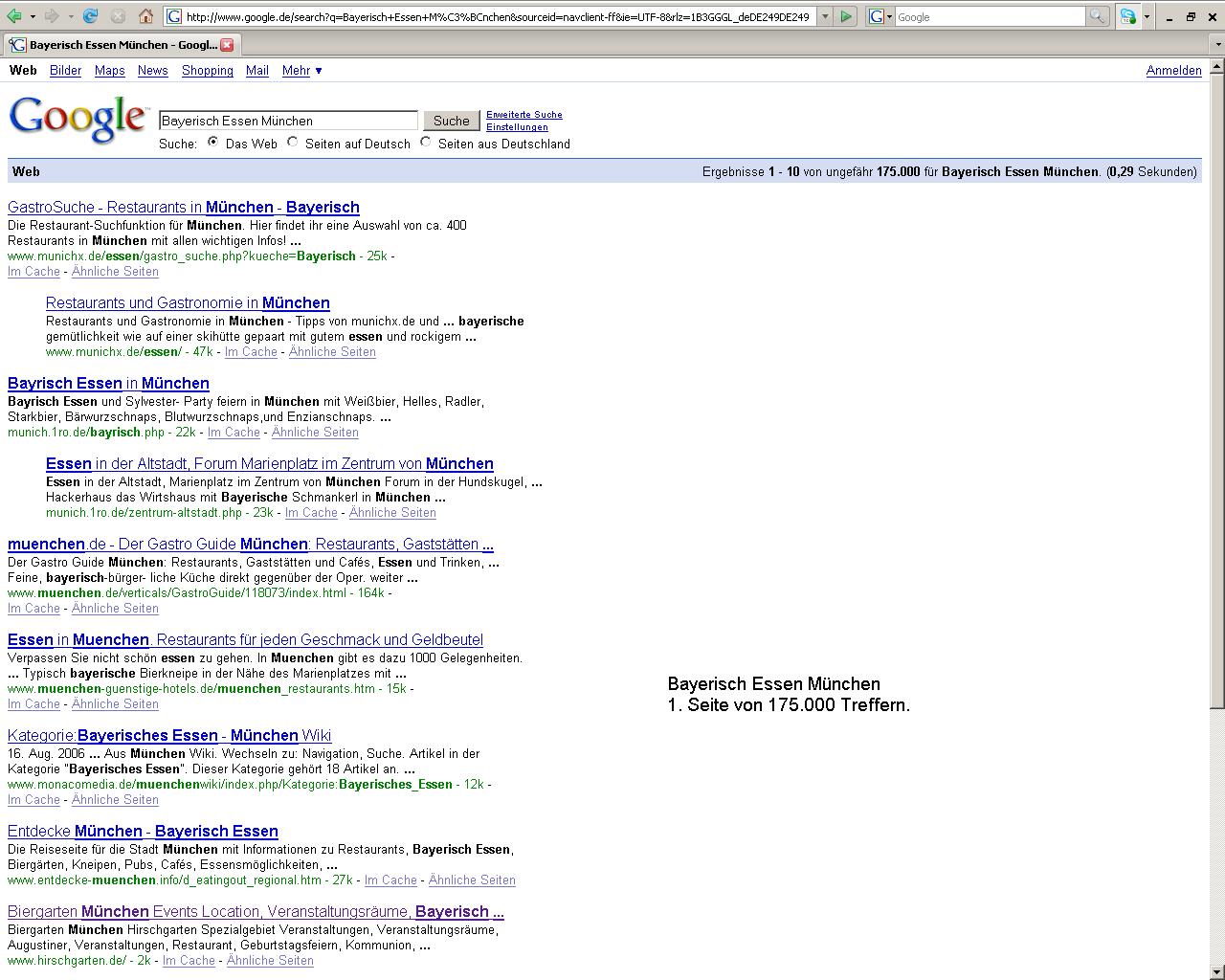The height and width of the screenshot is (980, 1225).
Task: Open the Forward history dropdown arrow
Action: (x=71, y=16)
